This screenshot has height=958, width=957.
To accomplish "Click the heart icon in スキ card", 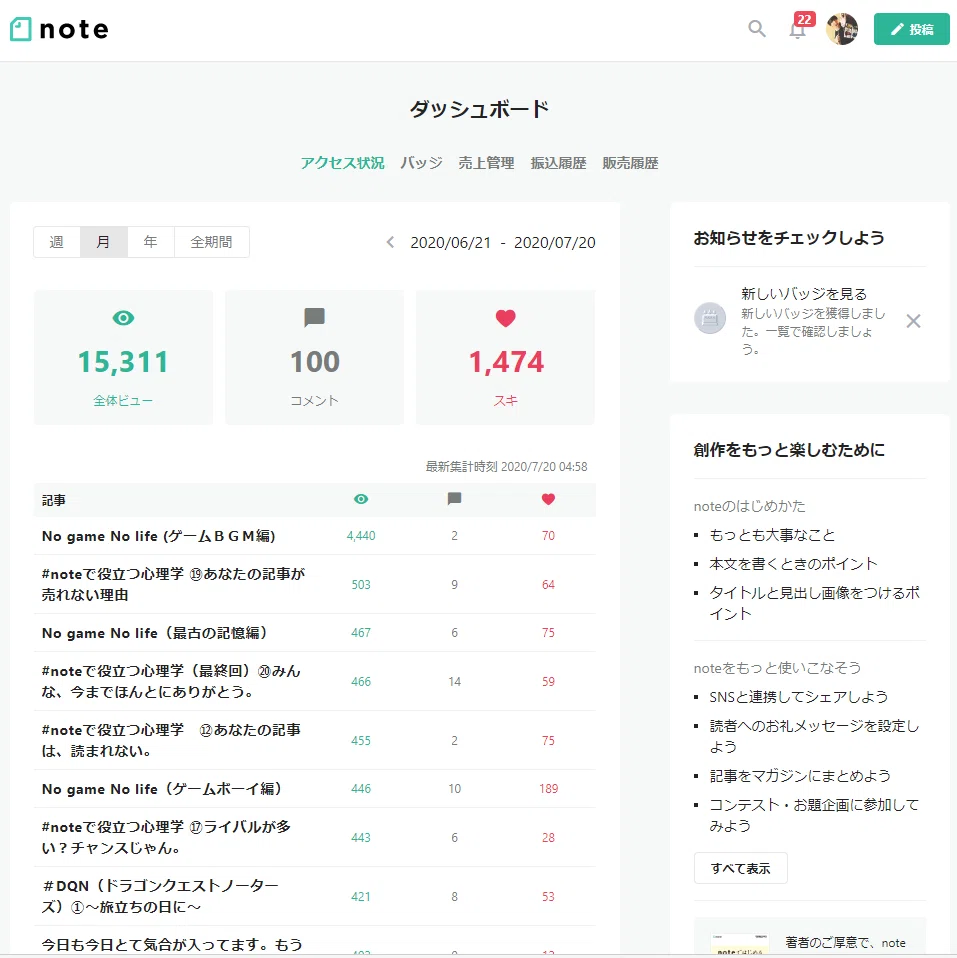I will pos(505,318).
